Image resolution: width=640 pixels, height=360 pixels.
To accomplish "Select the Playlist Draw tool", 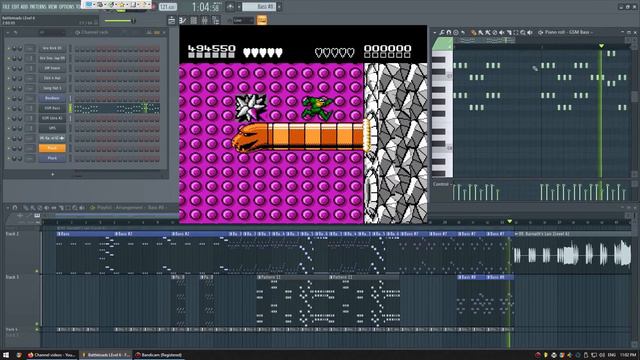I will pyautogui.click(x=26, y=207).
